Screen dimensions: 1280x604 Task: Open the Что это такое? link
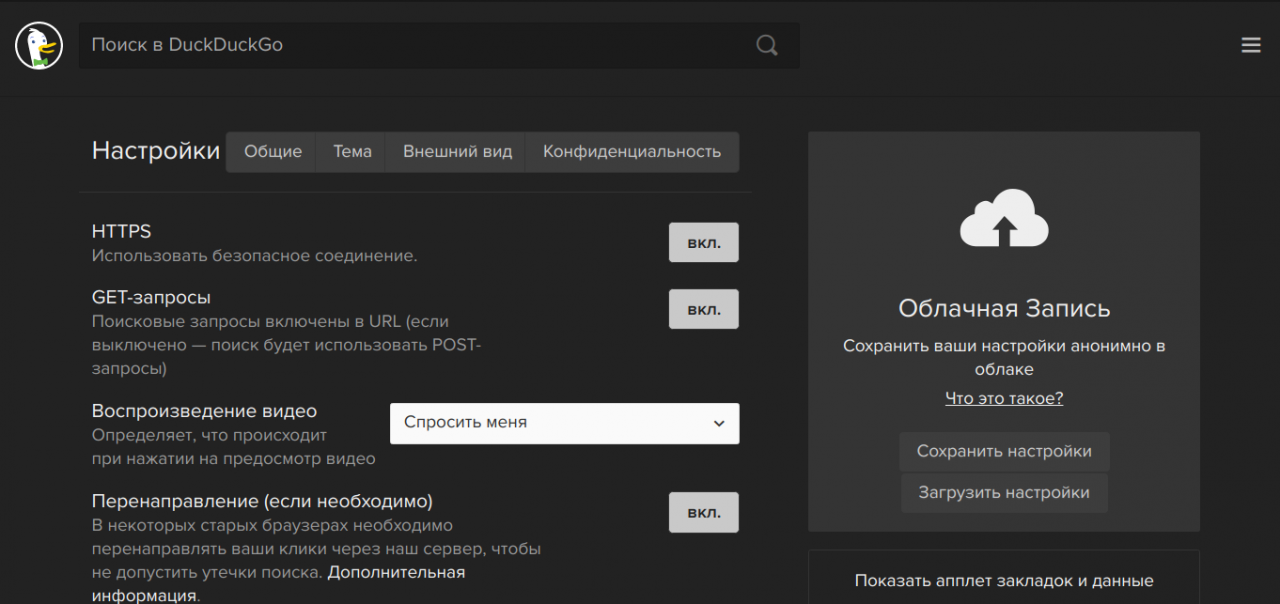coord(1004,398)
